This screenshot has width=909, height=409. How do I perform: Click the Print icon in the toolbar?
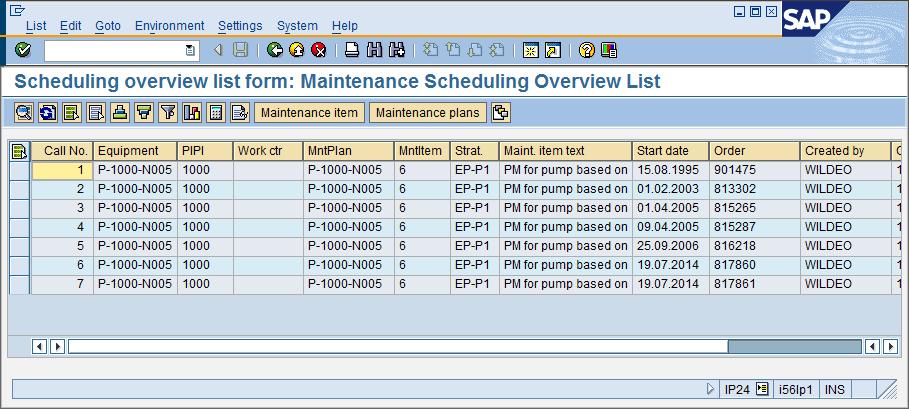[352, 50]
